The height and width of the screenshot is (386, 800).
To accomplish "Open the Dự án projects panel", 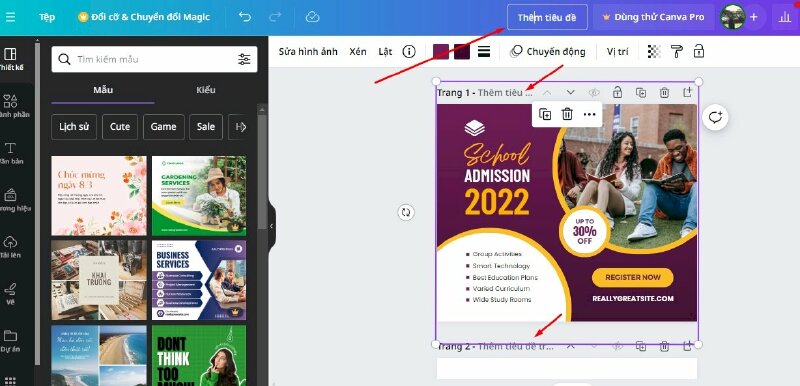I will click(x=10, y=341).
